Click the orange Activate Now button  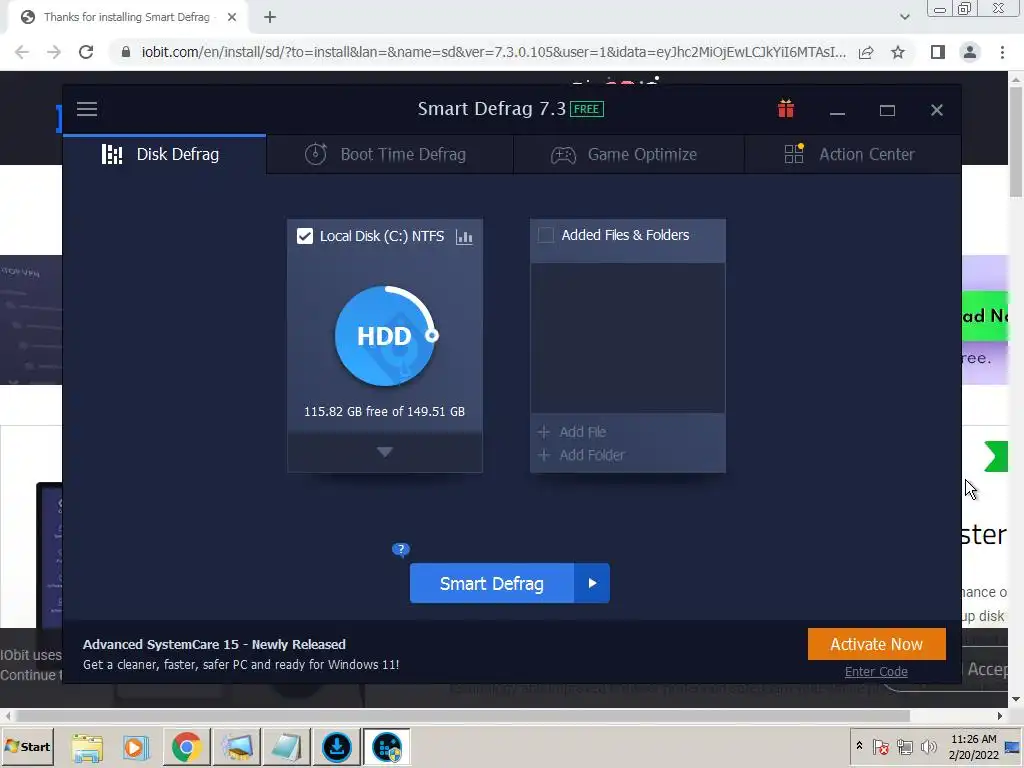click(x=876, y=644)
